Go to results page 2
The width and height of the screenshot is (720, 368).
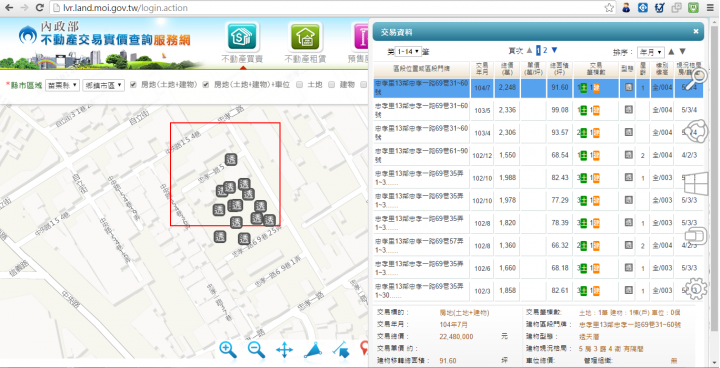coord(545,51)
